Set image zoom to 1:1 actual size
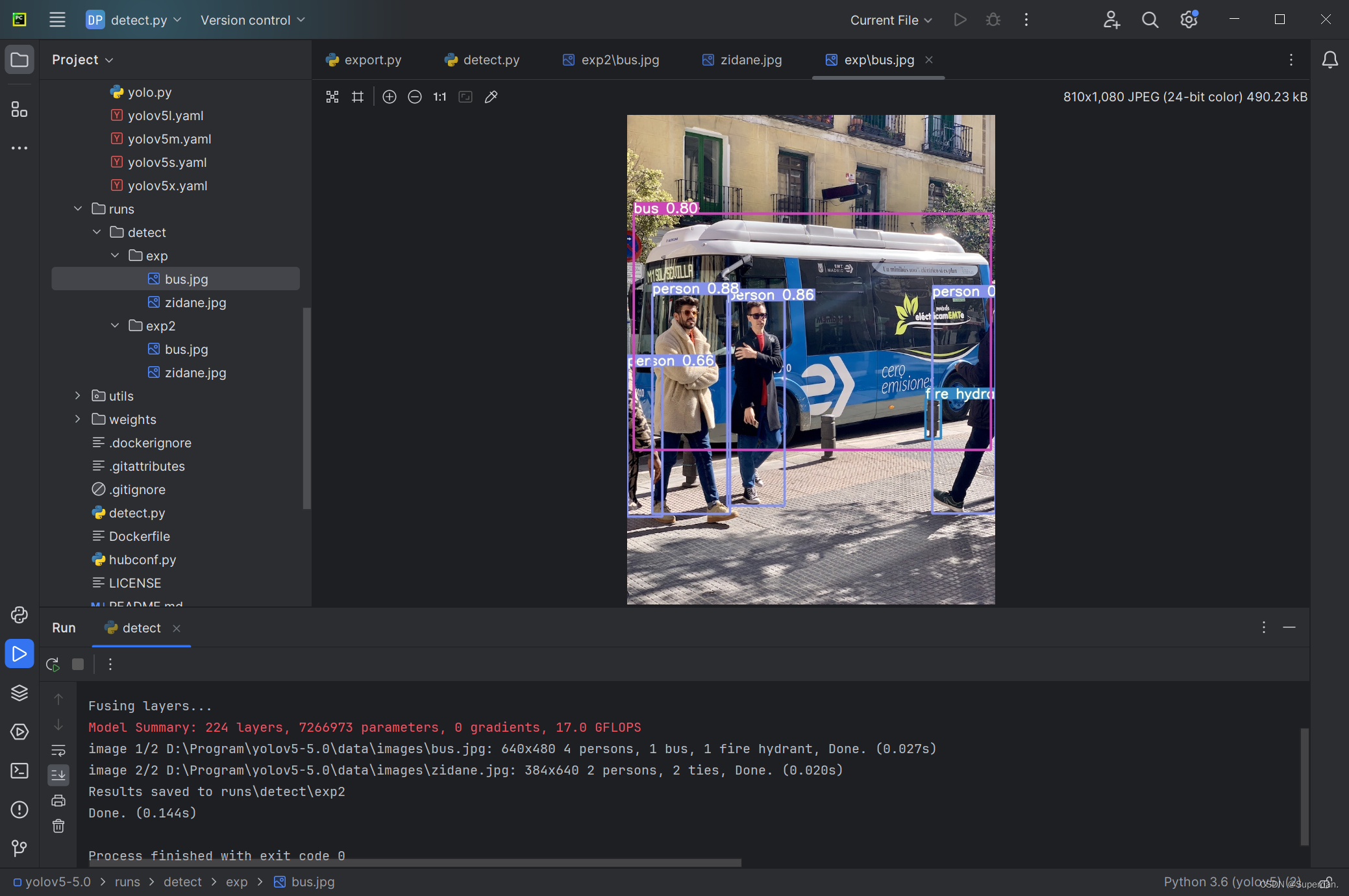This screenshot has width=1349, height=896. click(440, 97)
